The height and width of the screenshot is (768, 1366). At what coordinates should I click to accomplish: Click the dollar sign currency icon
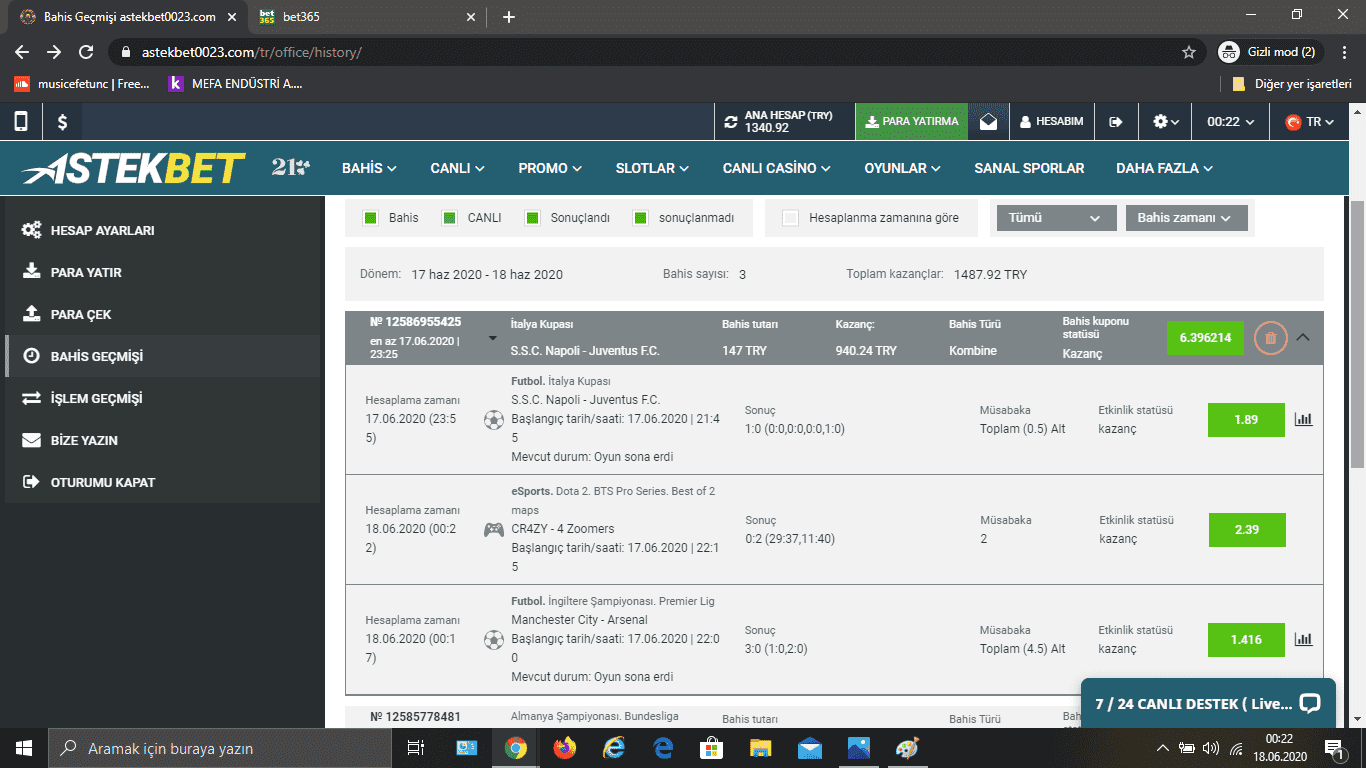(x=62, y=122)
